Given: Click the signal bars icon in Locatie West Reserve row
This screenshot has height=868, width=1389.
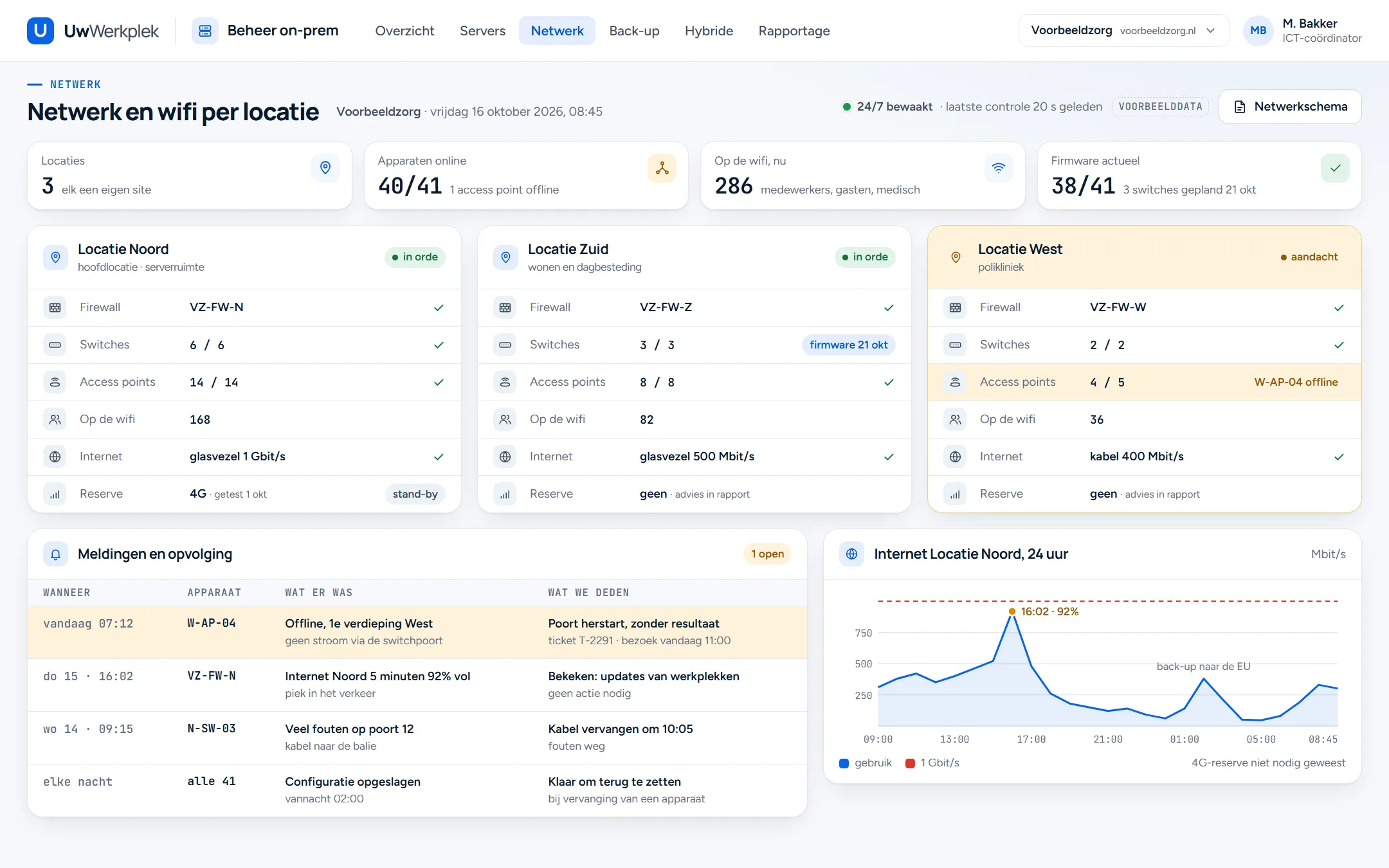Looking at the screenshot, I should click(x=956, y=494).
